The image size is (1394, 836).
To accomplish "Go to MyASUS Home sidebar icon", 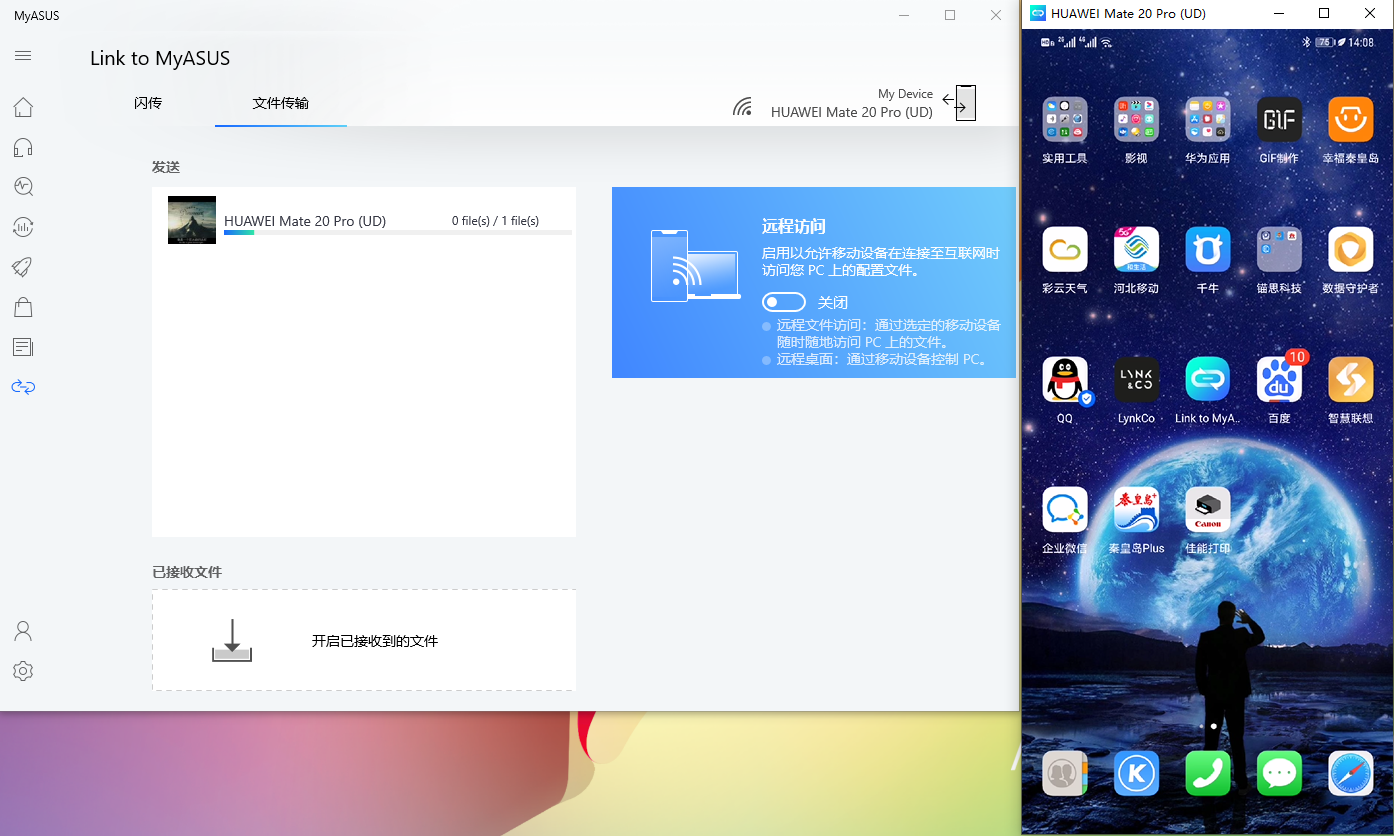I will click(x=23, y=107).
